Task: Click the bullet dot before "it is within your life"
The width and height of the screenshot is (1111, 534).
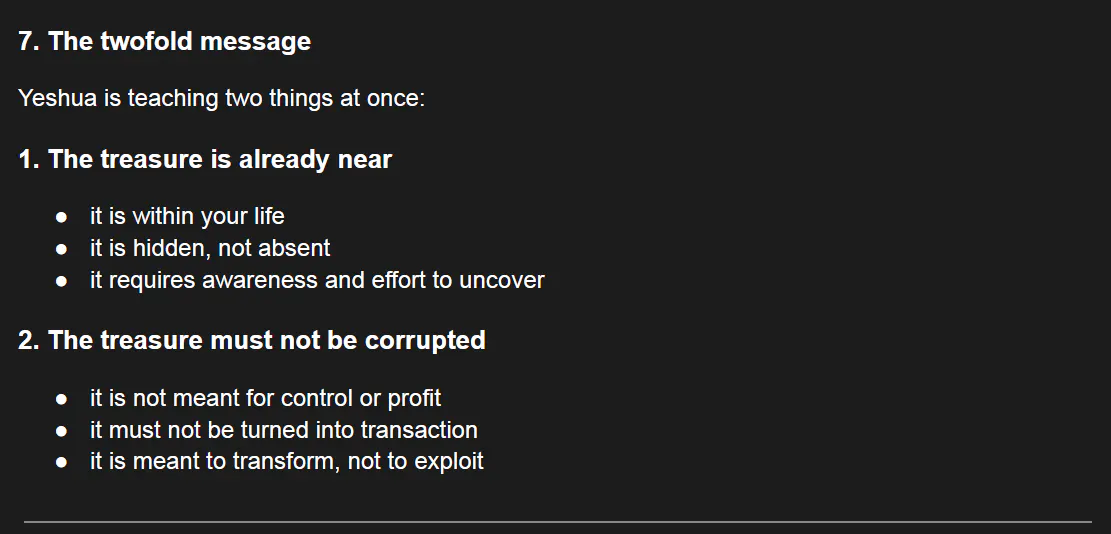Action: (x=62, y=217)
